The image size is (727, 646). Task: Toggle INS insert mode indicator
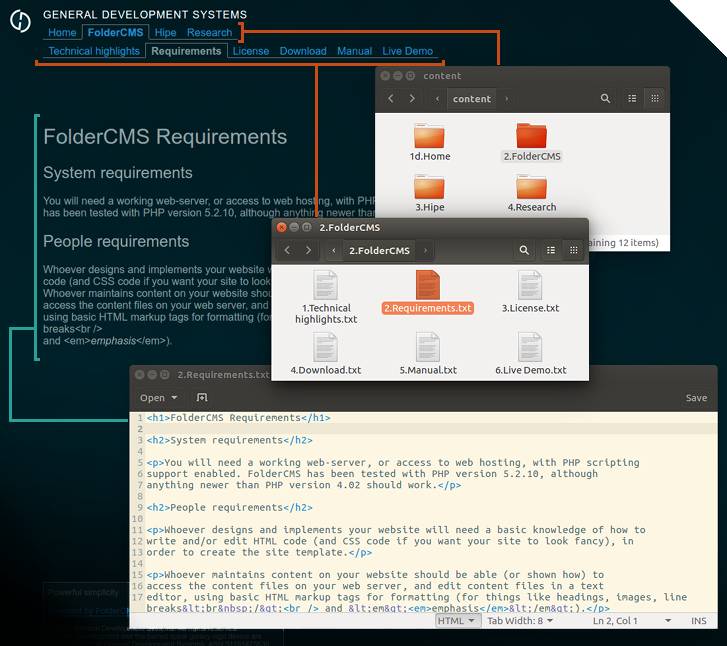coord(698,621)
